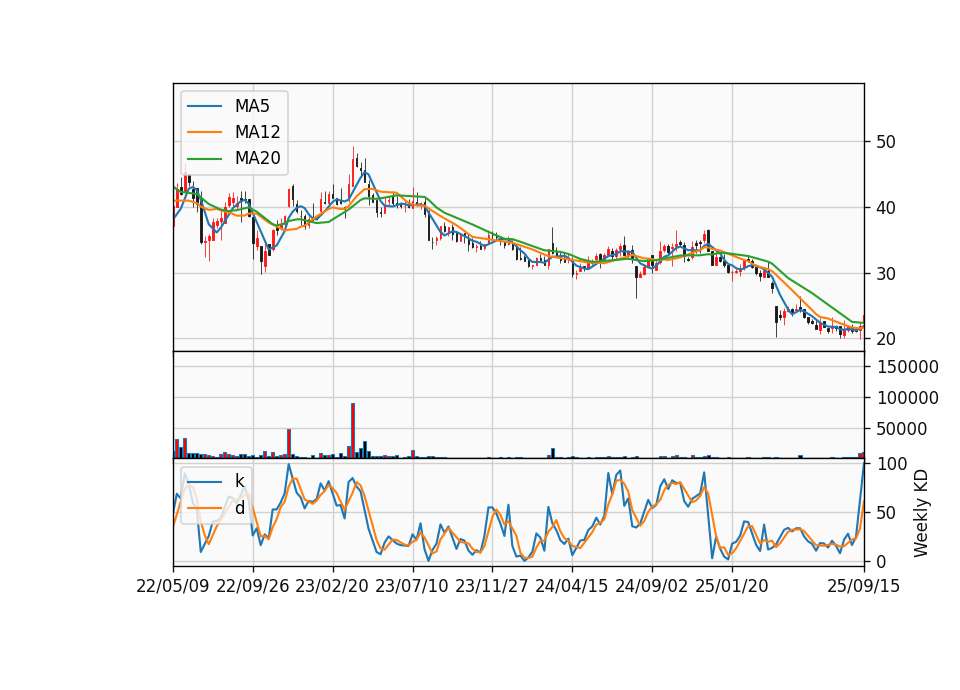The width and height of the screenshot is (960, 690).
Task: Click the MA5 legend label
Action: click(252, 106)
